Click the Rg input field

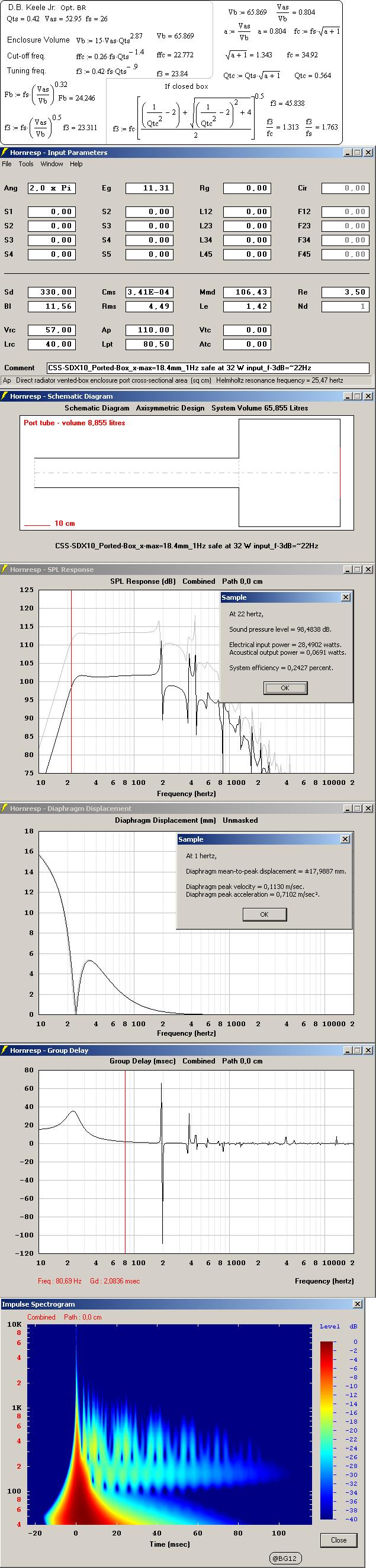click(247, 188)
